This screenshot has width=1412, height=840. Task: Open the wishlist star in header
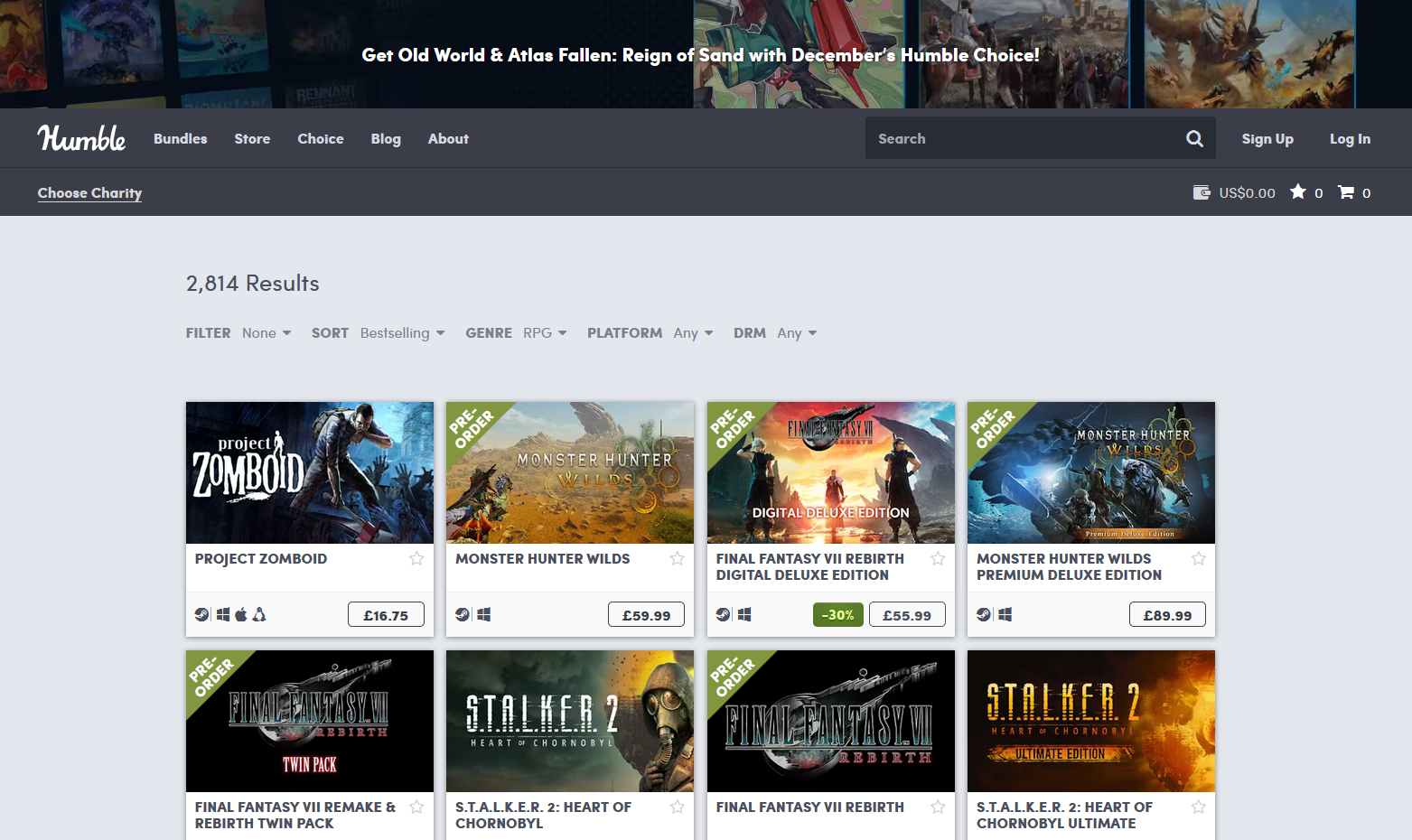click(x=1298, y=191)
